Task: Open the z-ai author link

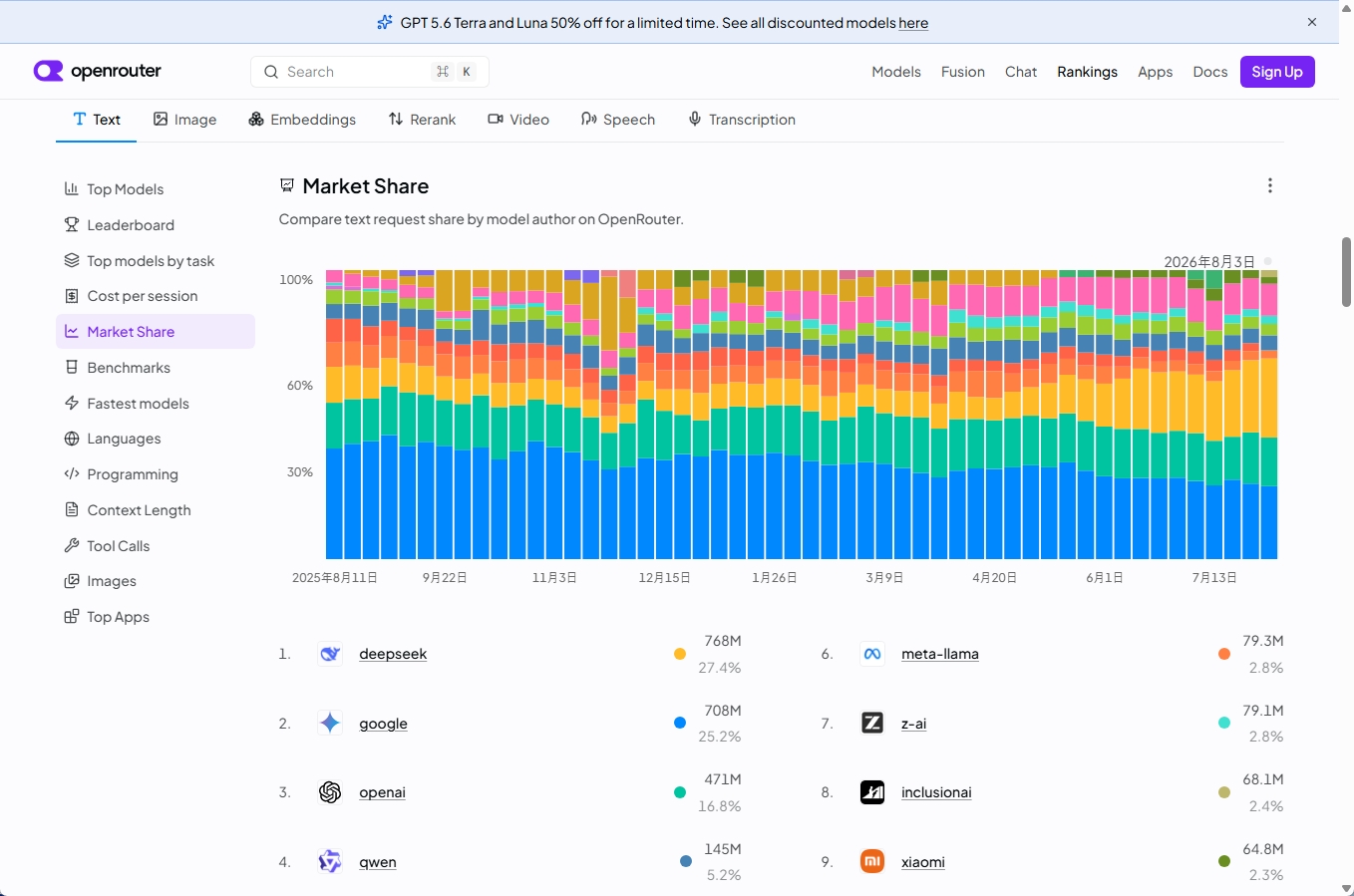Action: coord(914,724)
